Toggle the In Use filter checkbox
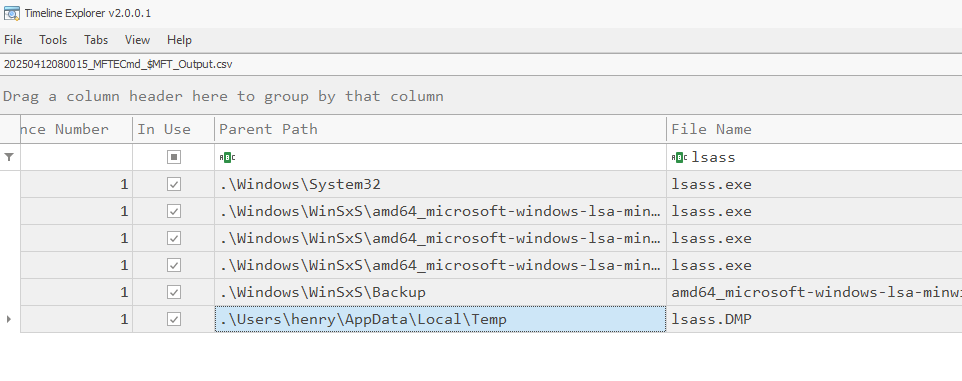This screenshot has width=962, height=381. (x=174, y=158)
